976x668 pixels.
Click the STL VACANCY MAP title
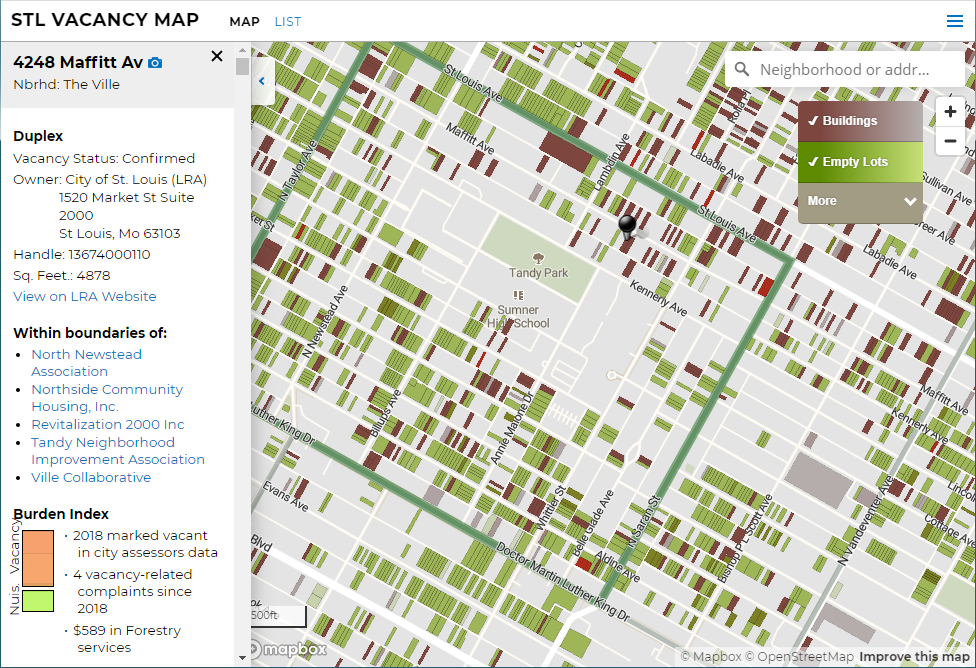click(x=105, y=19)
